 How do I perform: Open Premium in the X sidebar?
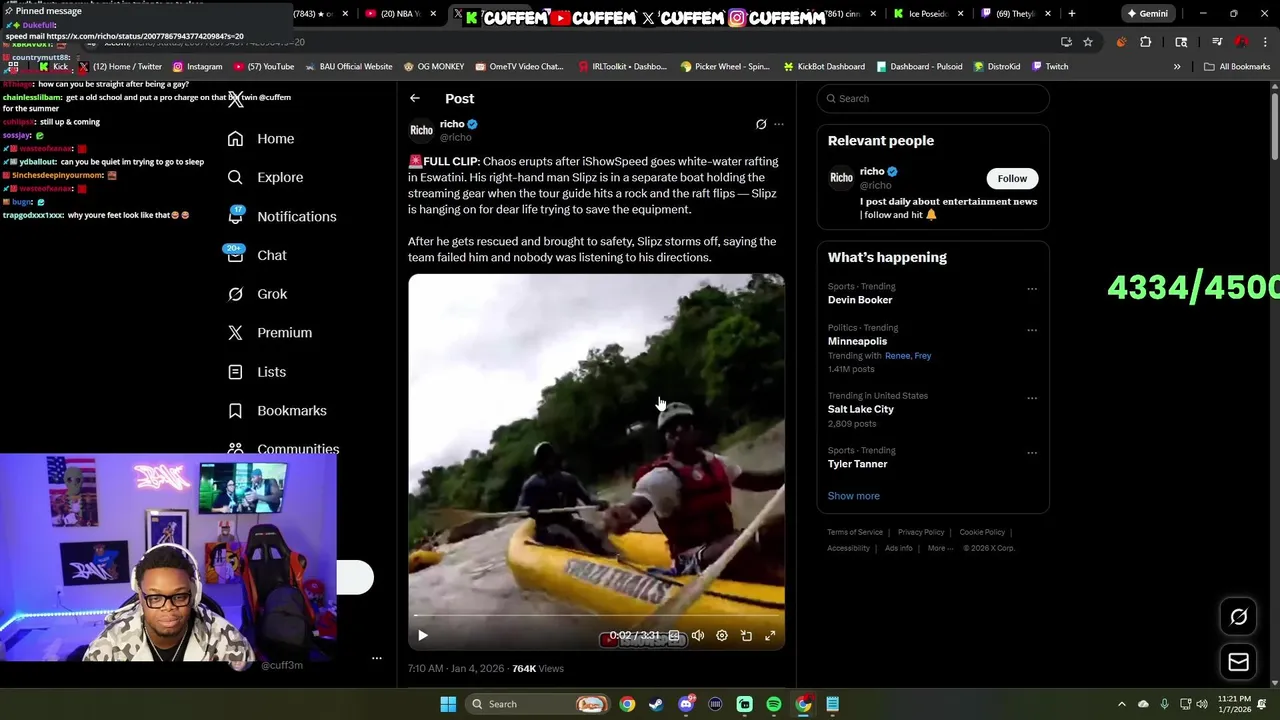click(x=270, y=333)
